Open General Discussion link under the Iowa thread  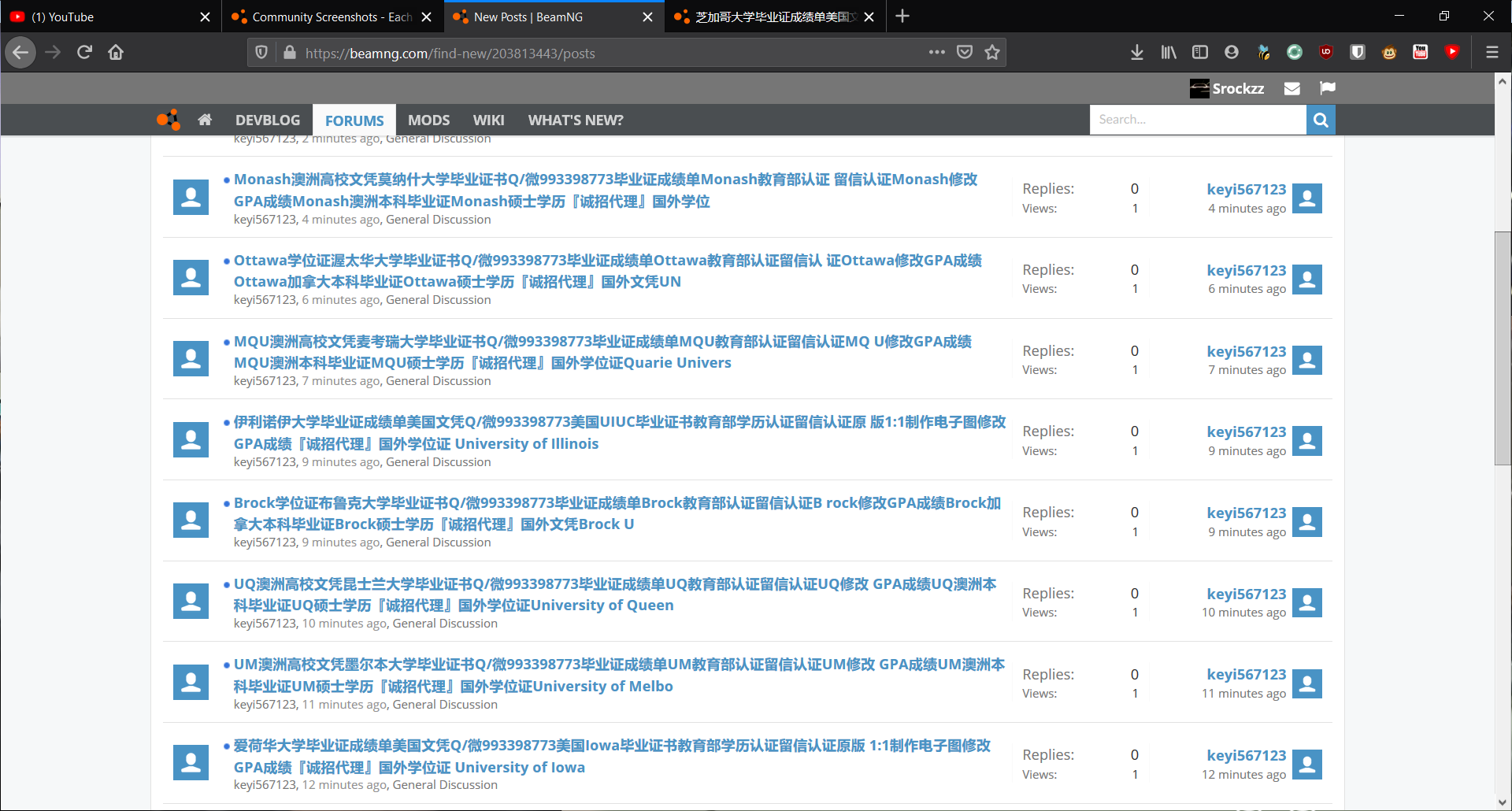pyautogui.click(x=445, y=785)
